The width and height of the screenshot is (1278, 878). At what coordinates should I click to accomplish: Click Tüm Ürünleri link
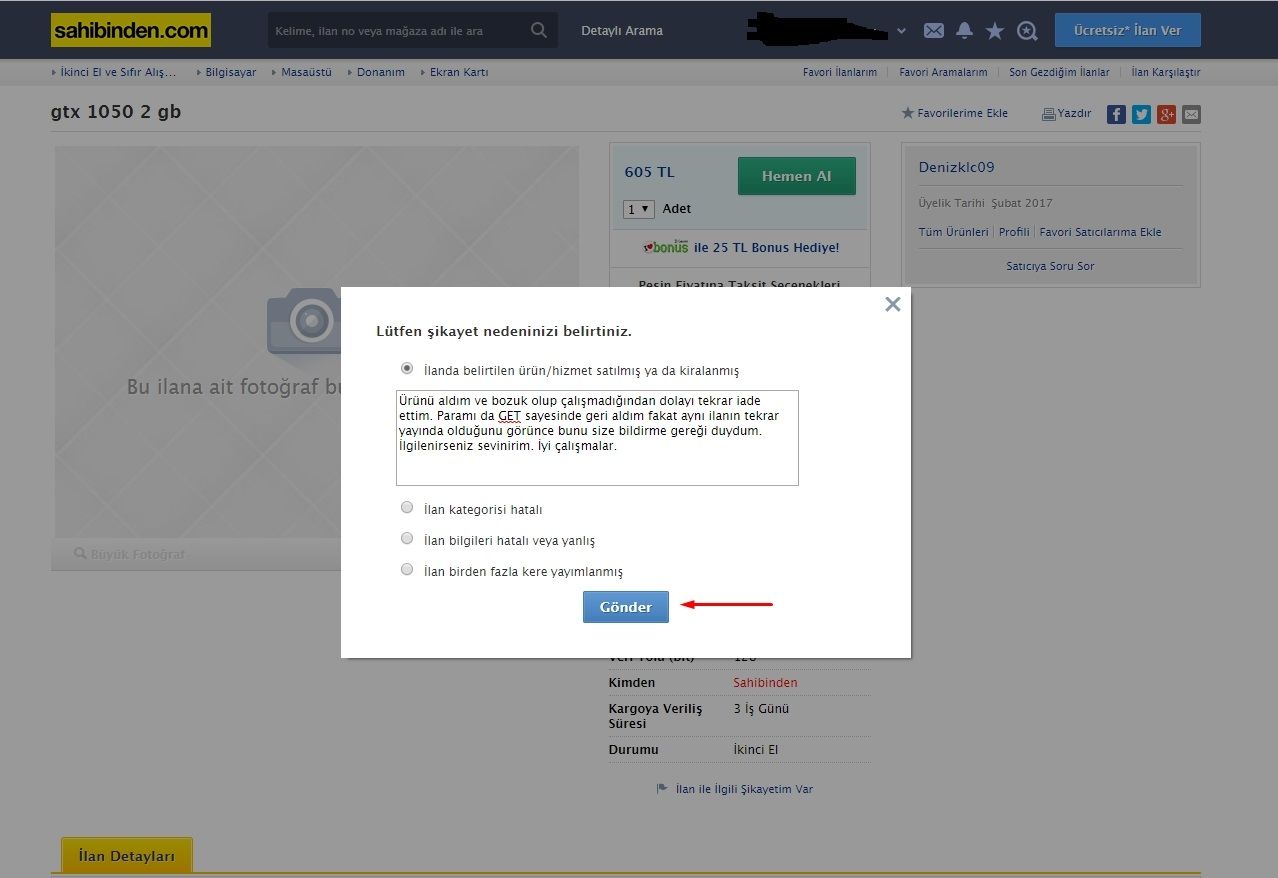click(x=954, y=232)
